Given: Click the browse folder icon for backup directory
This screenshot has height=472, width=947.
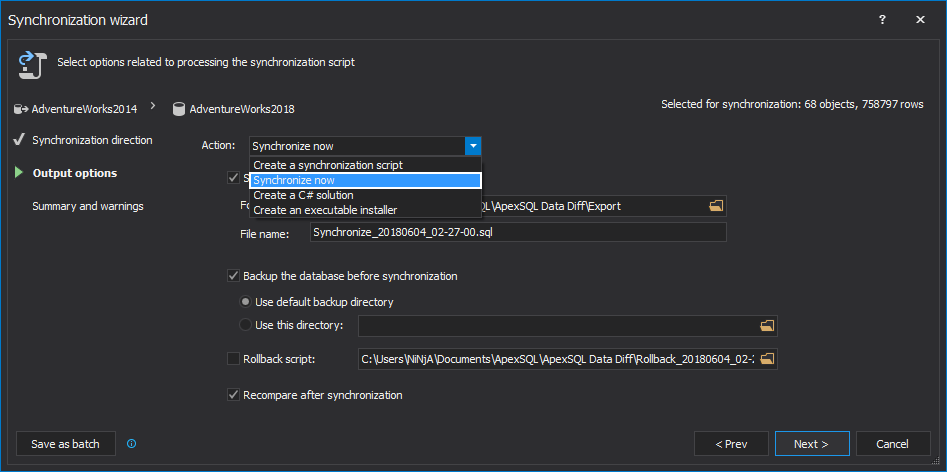Looking at the screenshot, I should click(767, 326).
